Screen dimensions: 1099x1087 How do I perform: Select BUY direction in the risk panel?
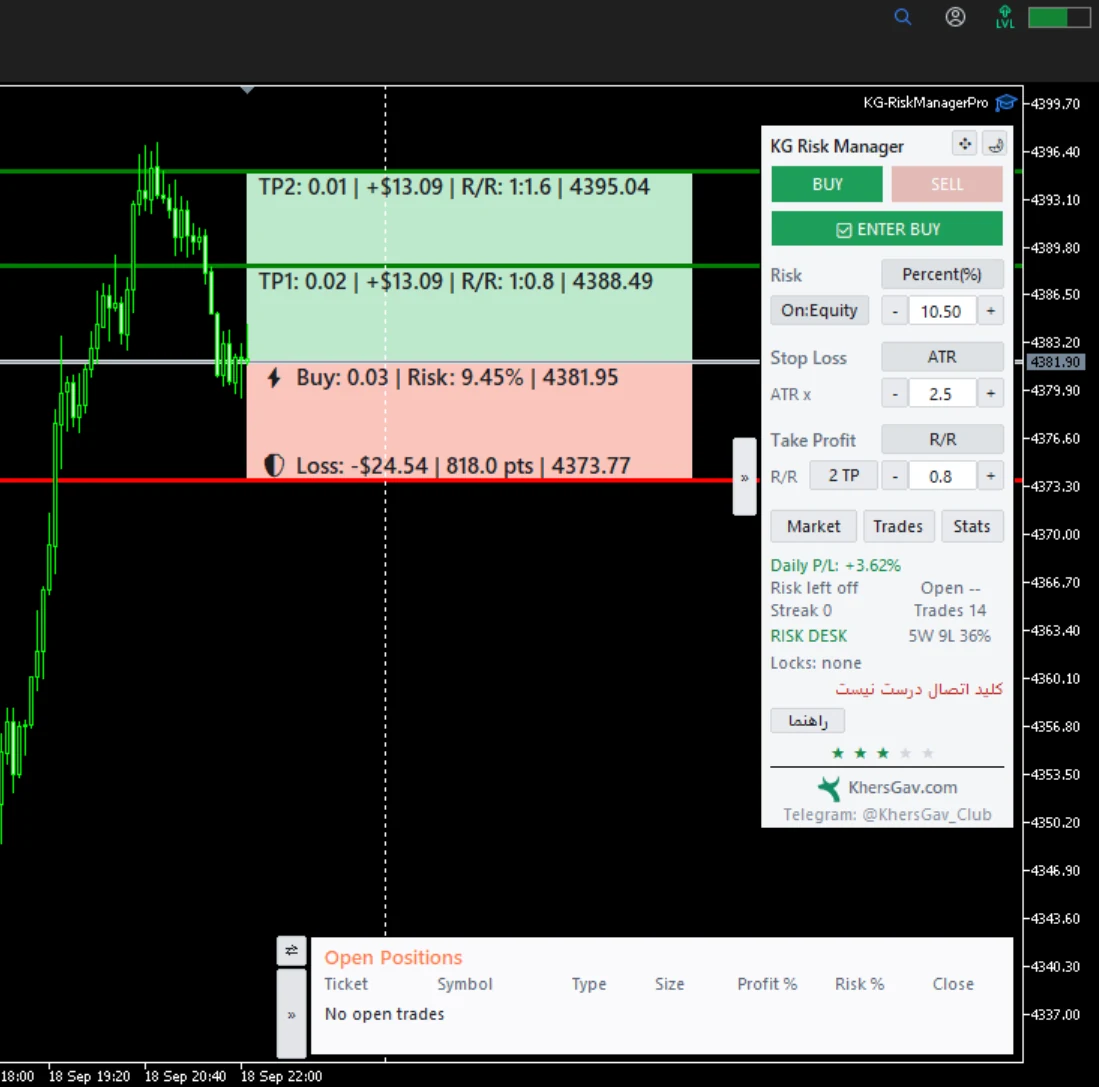point(827,184)
